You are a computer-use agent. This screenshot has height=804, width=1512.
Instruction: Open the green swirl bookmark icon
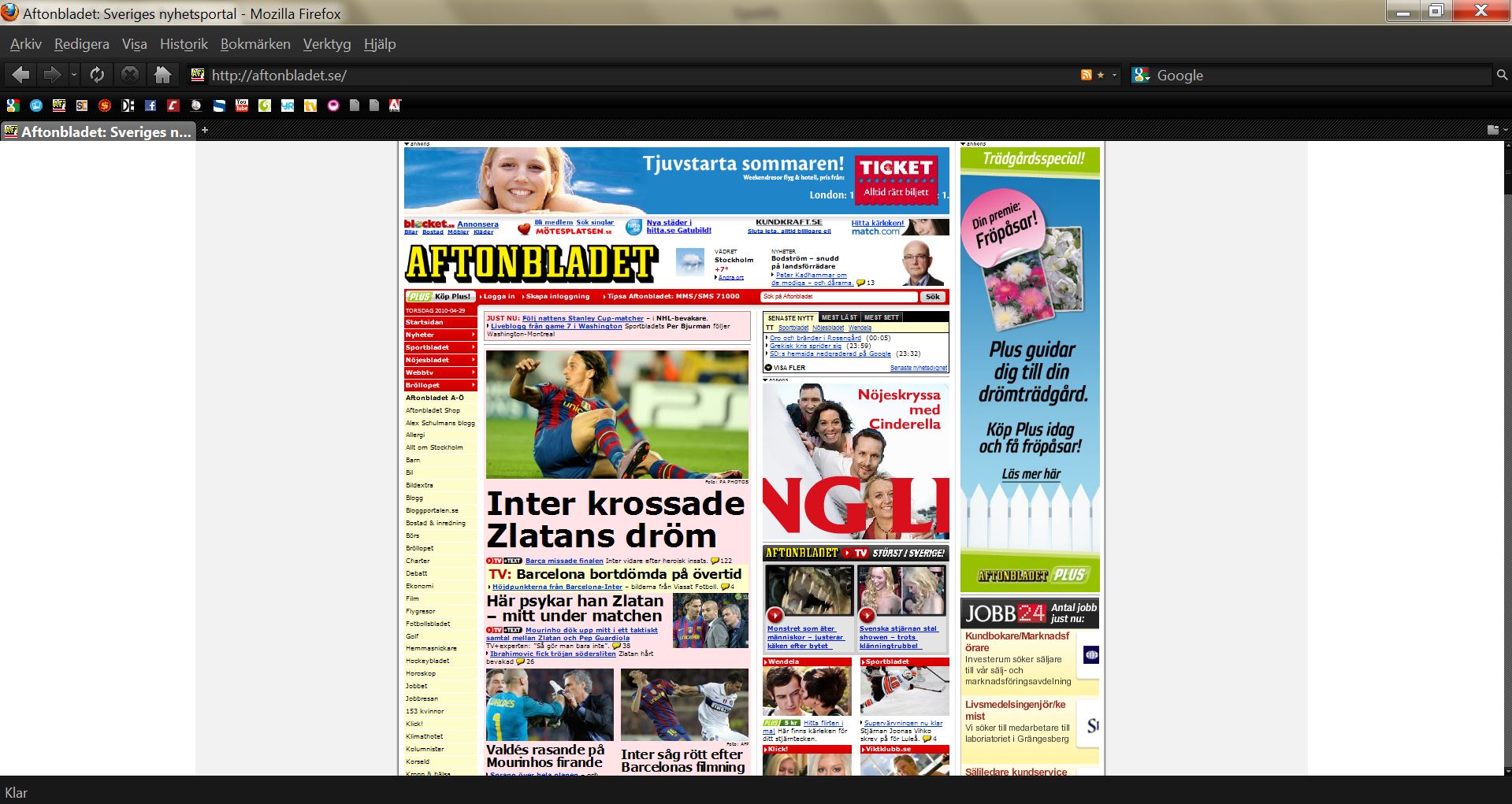(265, 105)
